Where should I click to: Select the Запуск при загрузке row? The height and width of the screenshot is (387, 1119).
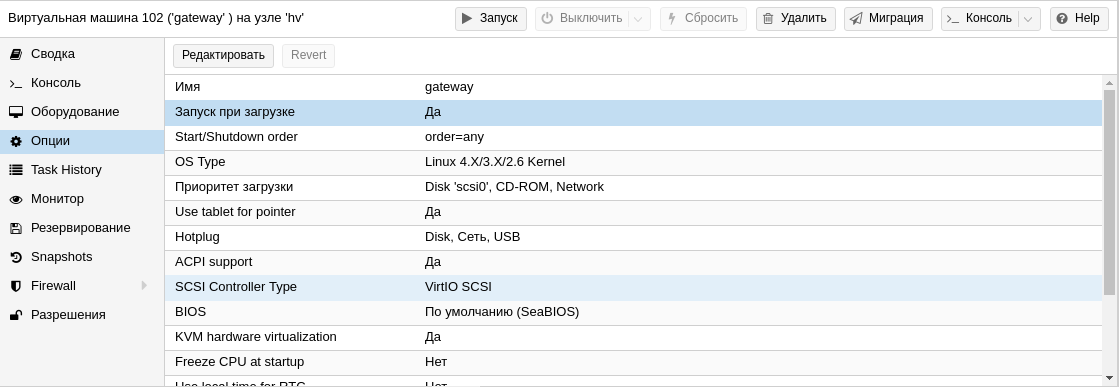tap(634, 113)
